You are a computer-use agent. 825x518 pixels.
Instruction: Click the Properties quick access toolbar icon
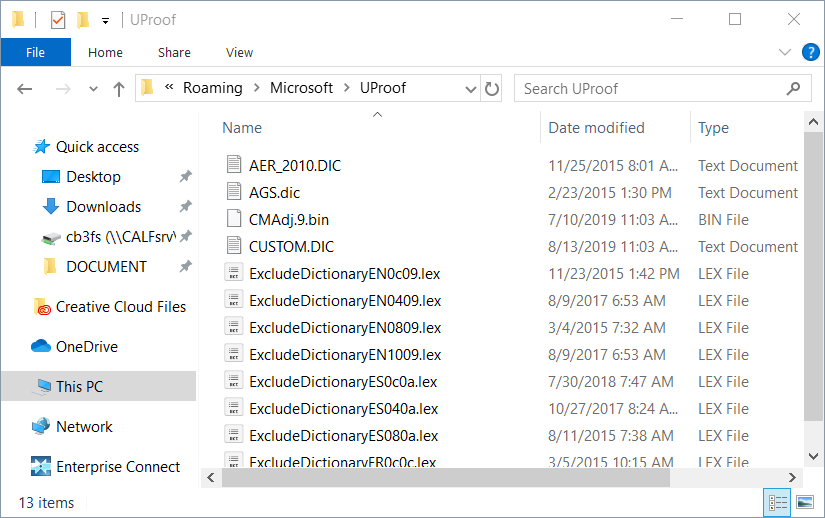(58, 20)
